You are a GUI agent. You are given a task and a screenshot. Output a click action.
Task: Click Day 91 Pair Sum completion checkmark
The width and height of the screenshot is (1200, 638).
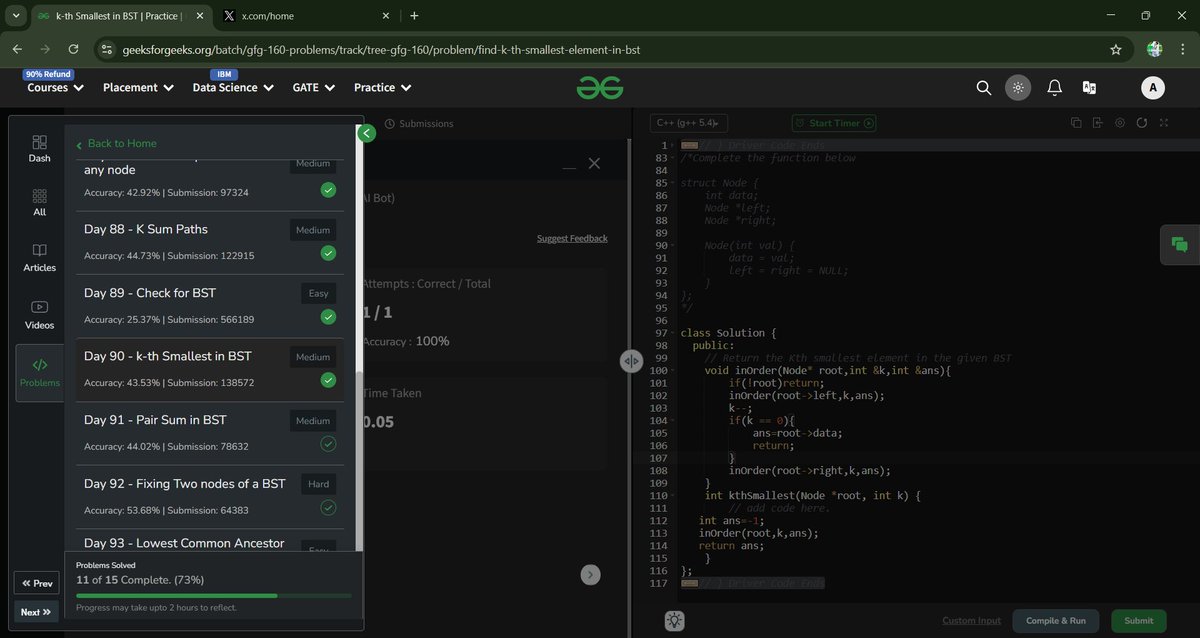(328, 444)
